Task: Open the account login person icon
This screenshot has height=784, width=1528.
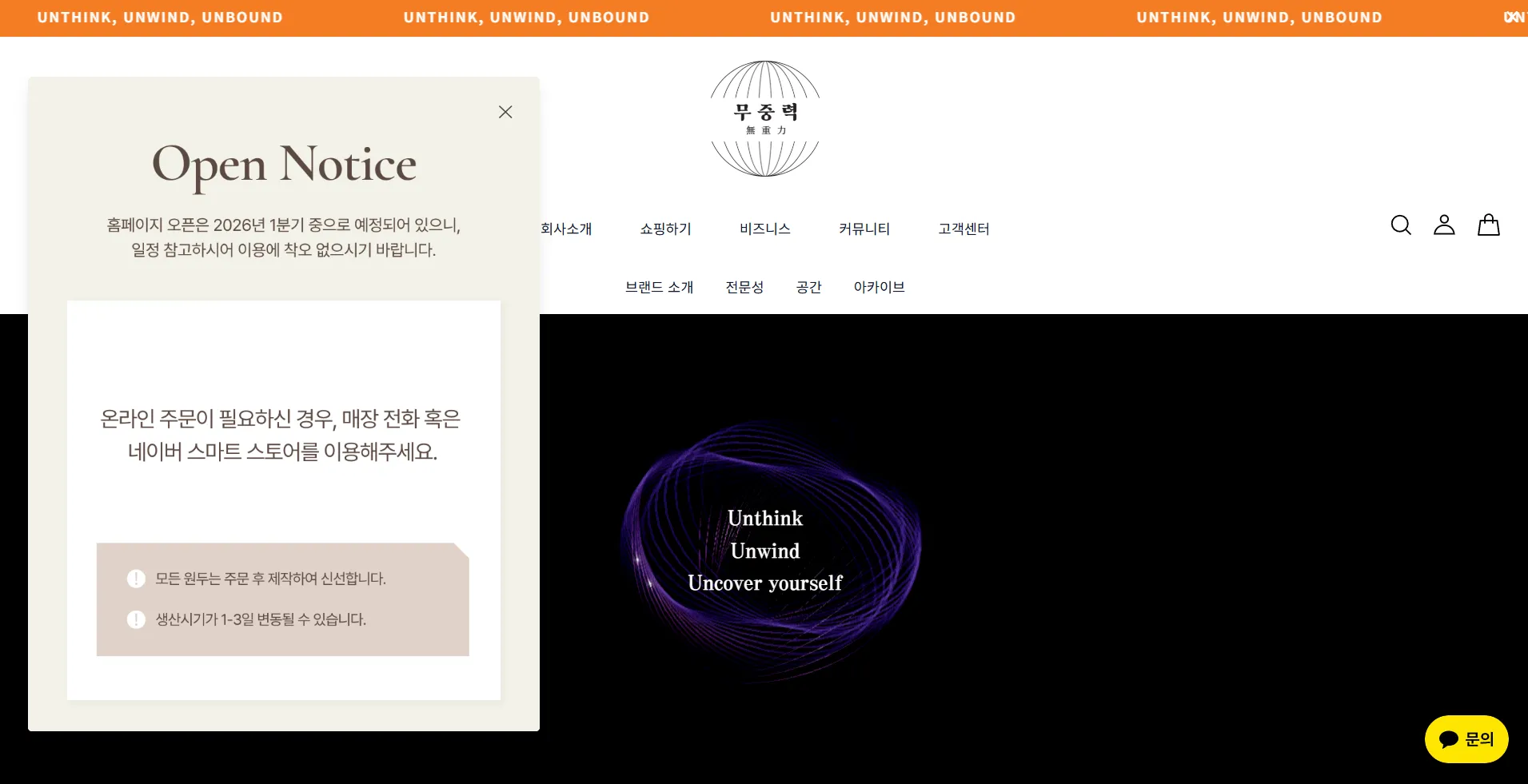Action: point(1445,225)
